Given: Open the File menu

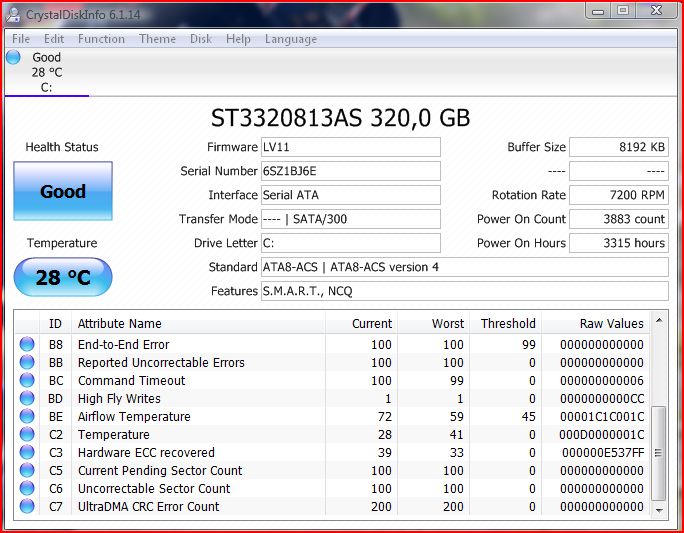Looking at the screenshot, I should coord(21,39).
